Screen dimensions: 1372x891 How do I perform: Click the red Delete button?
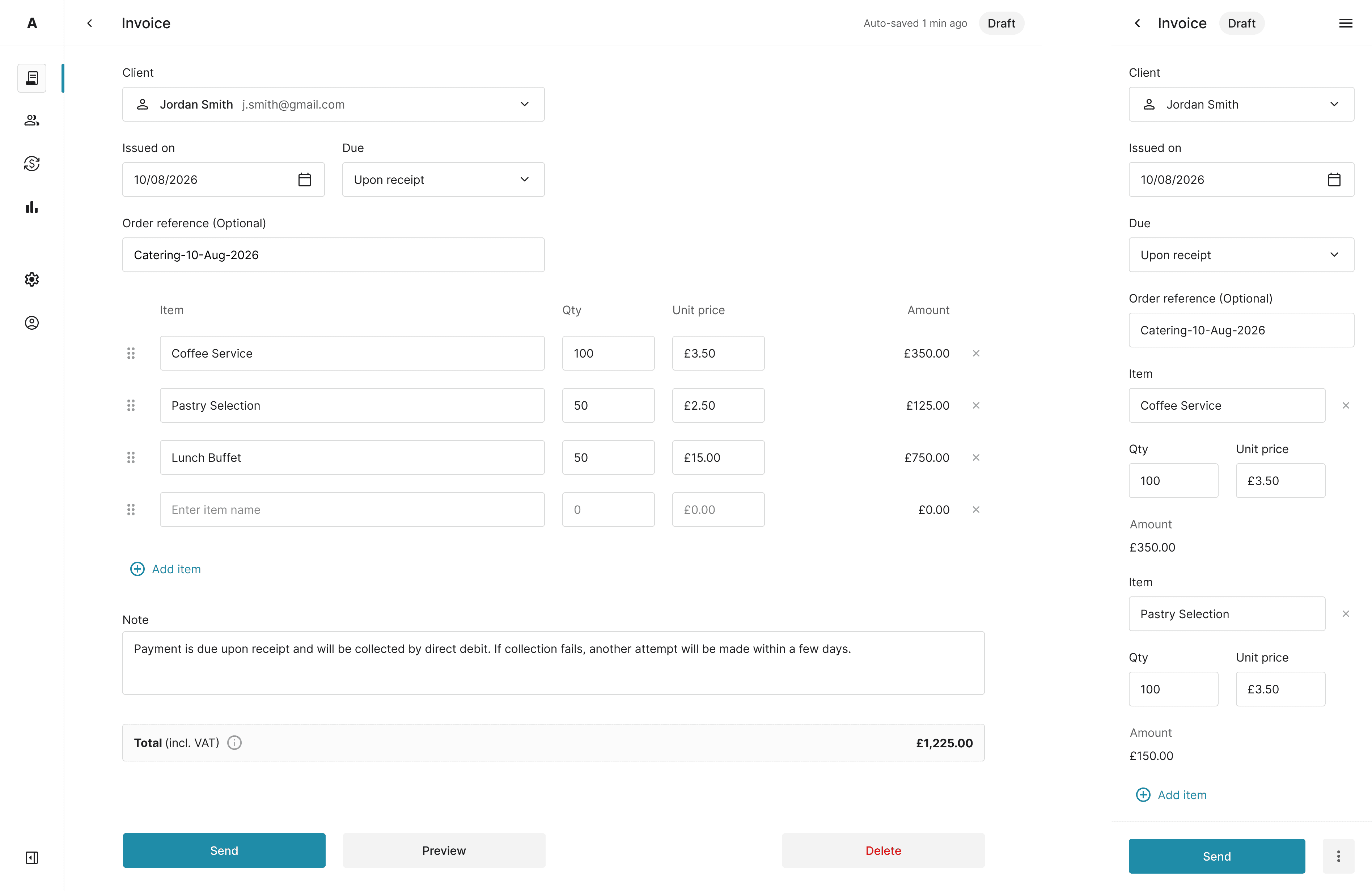(x=882, y=850)
